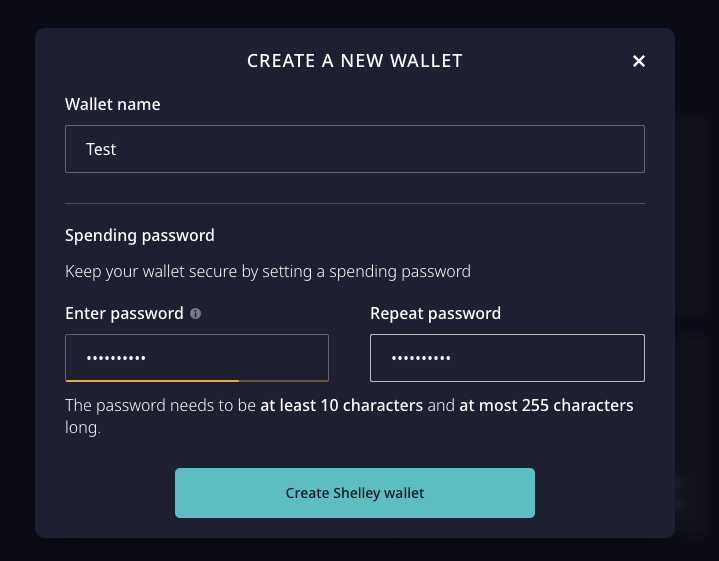Click the Spending password heading
This screenshot has height=561, width=719.
tap(140, 236)
